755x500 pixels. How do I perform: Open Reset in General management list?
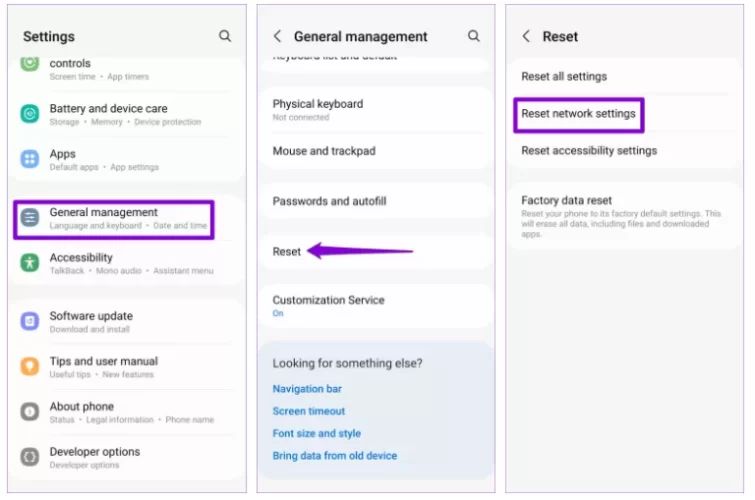287,252
